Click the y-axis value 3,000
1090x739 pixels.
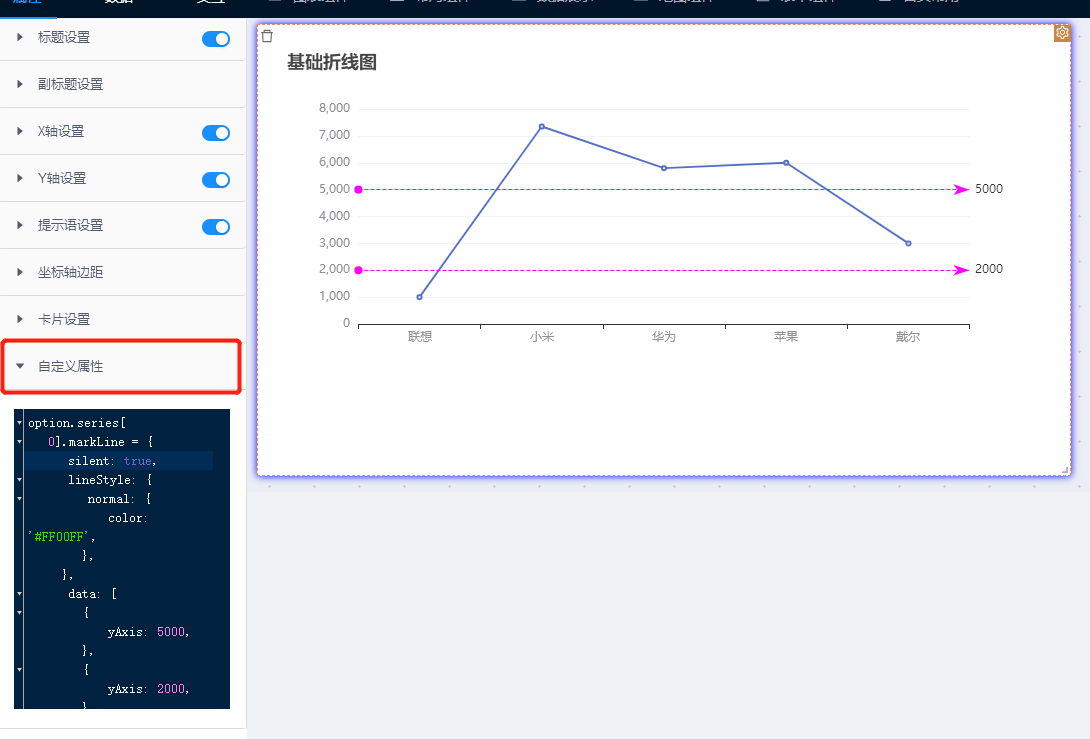tap(334, 243)
